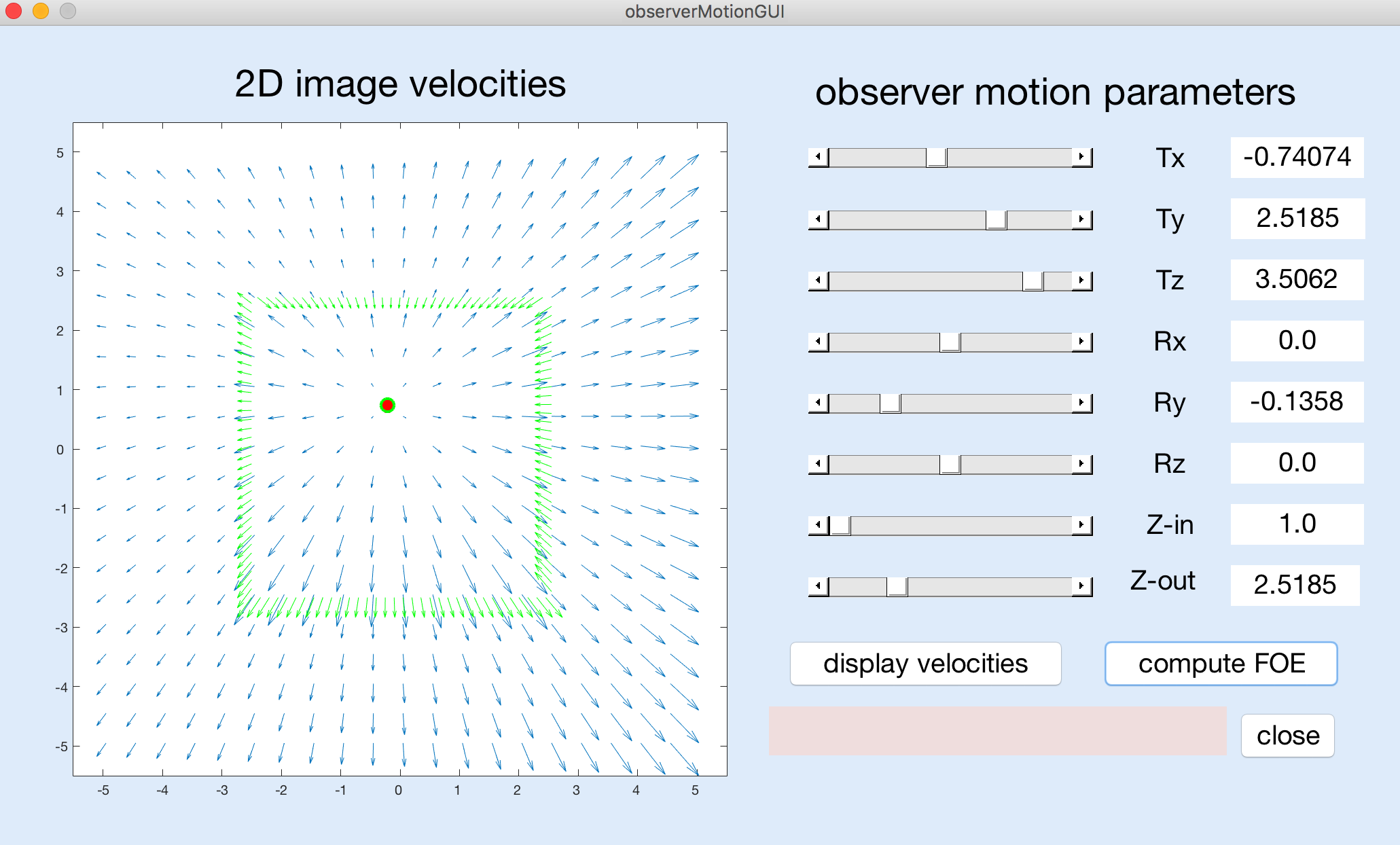Screen dimensions: 1400x845
Task: Click the left arrow of Tz slider
Action: point(818,280)
